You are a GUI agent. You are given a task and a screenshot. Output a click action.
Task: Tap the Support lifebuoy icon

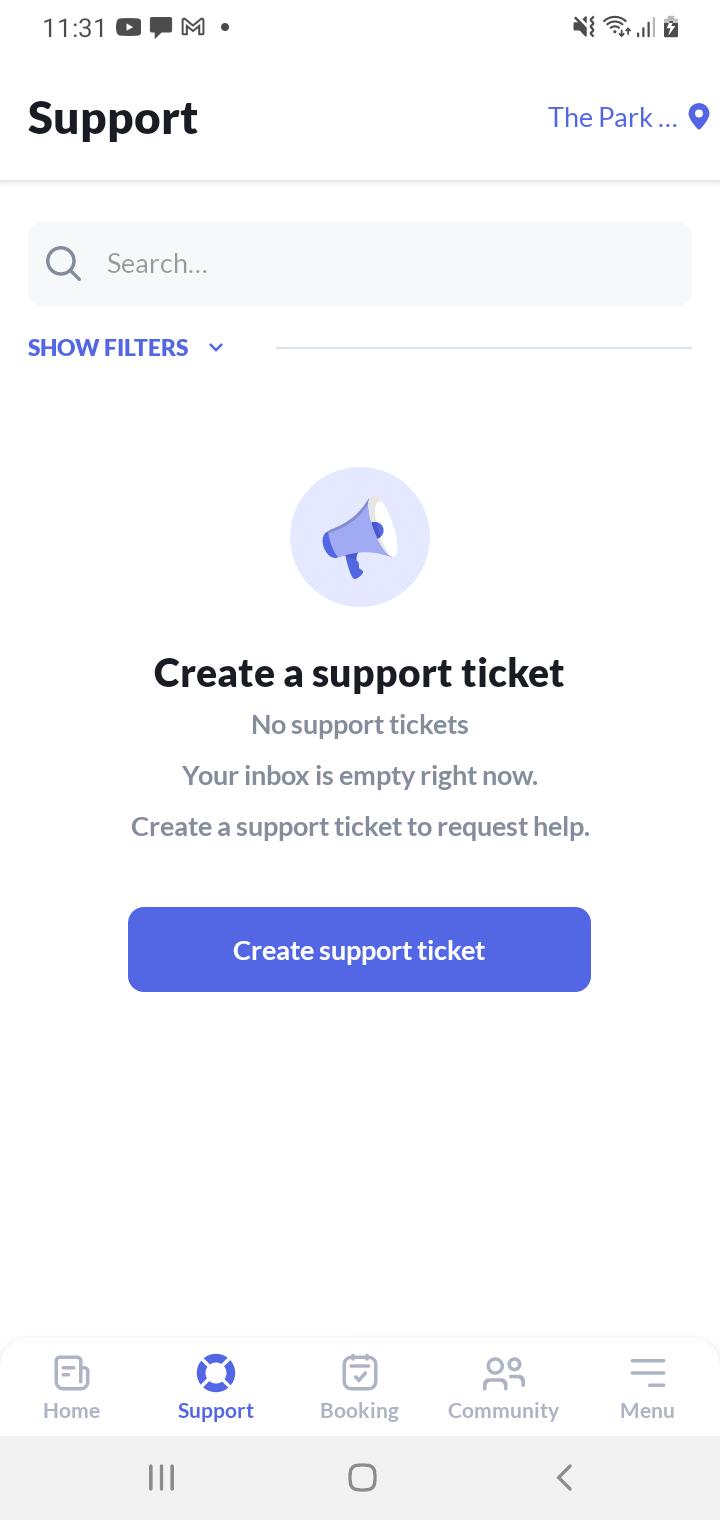point(215,1372)
